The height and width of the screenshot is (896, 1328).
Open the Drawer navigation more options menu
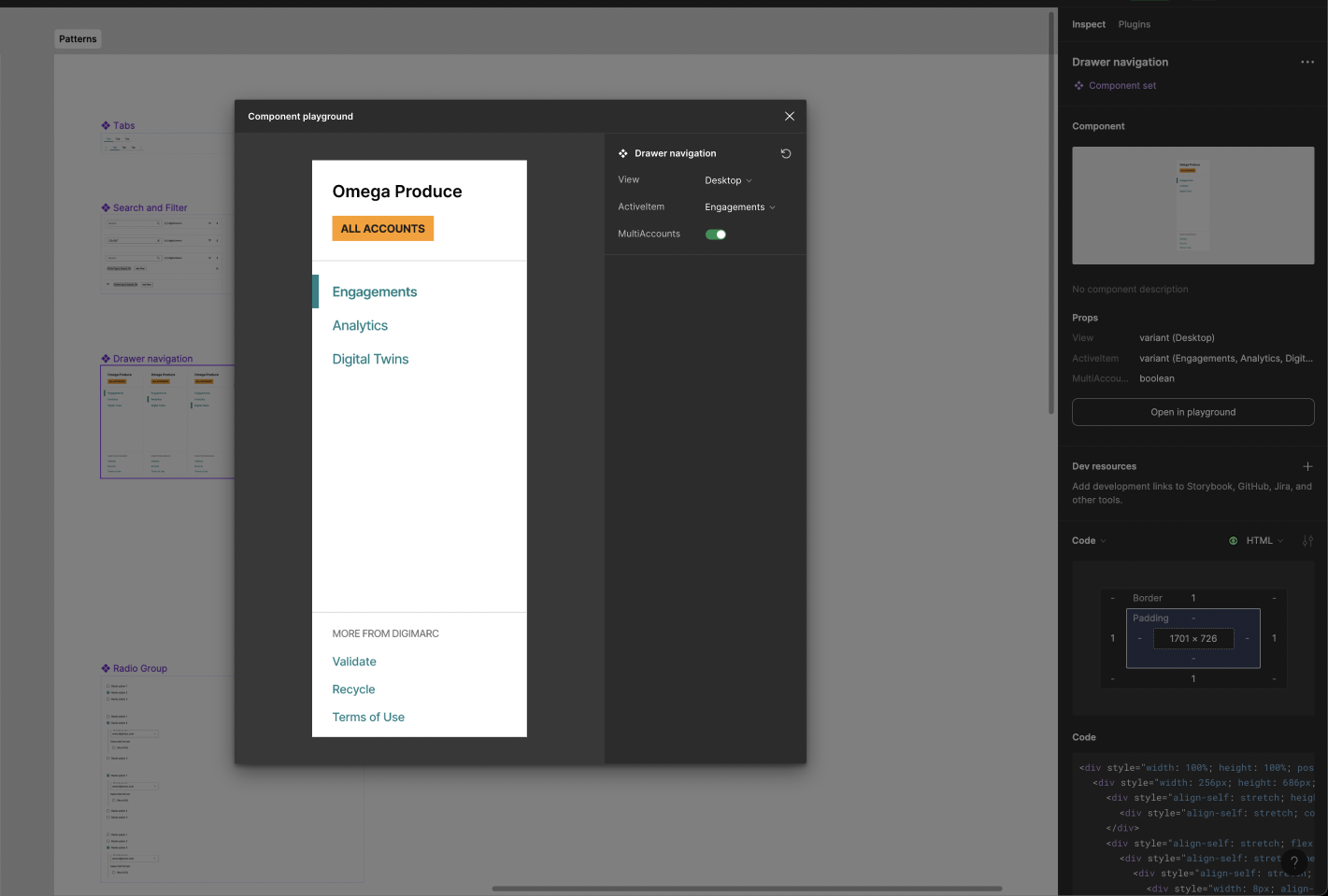point(1307,62)
